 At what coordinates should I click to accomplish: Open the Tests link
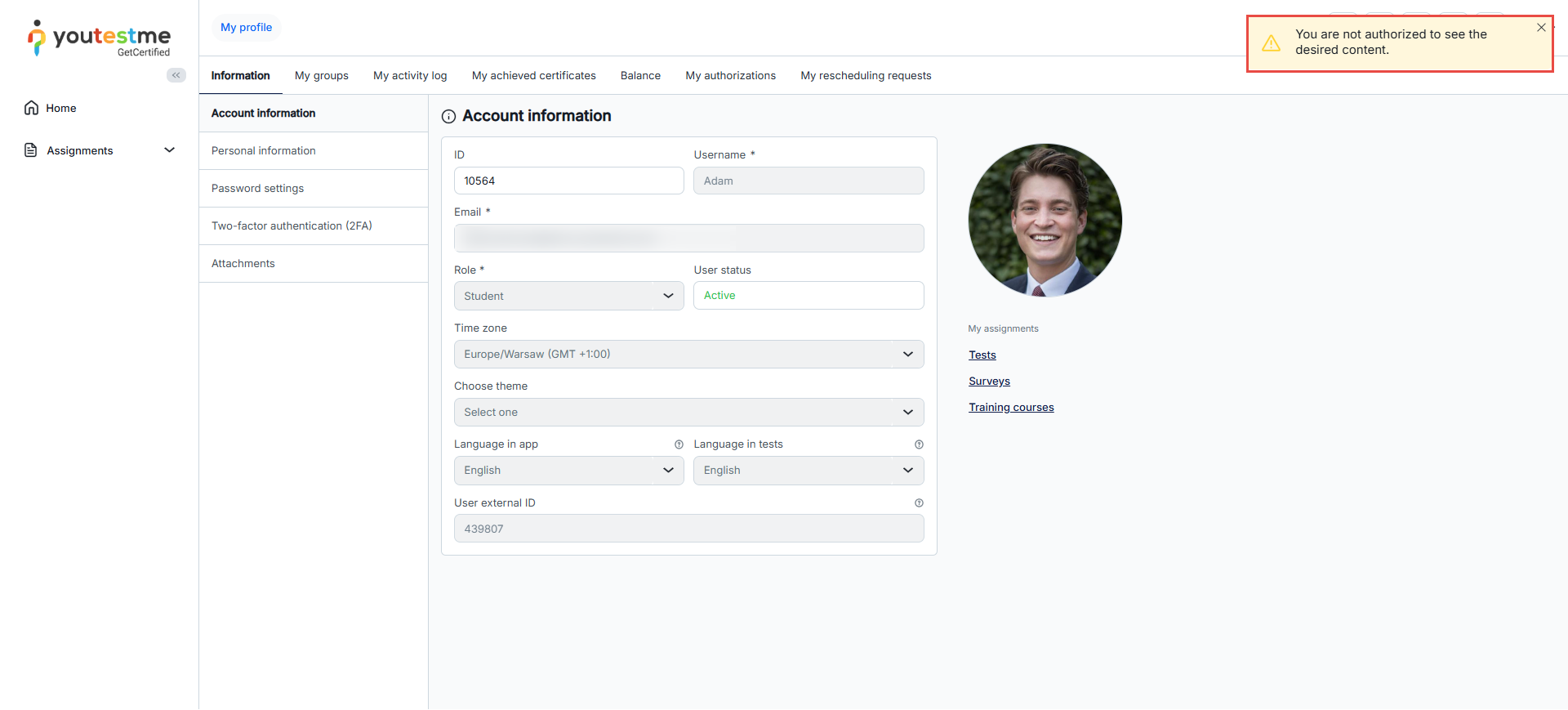(x=982, y=355)
